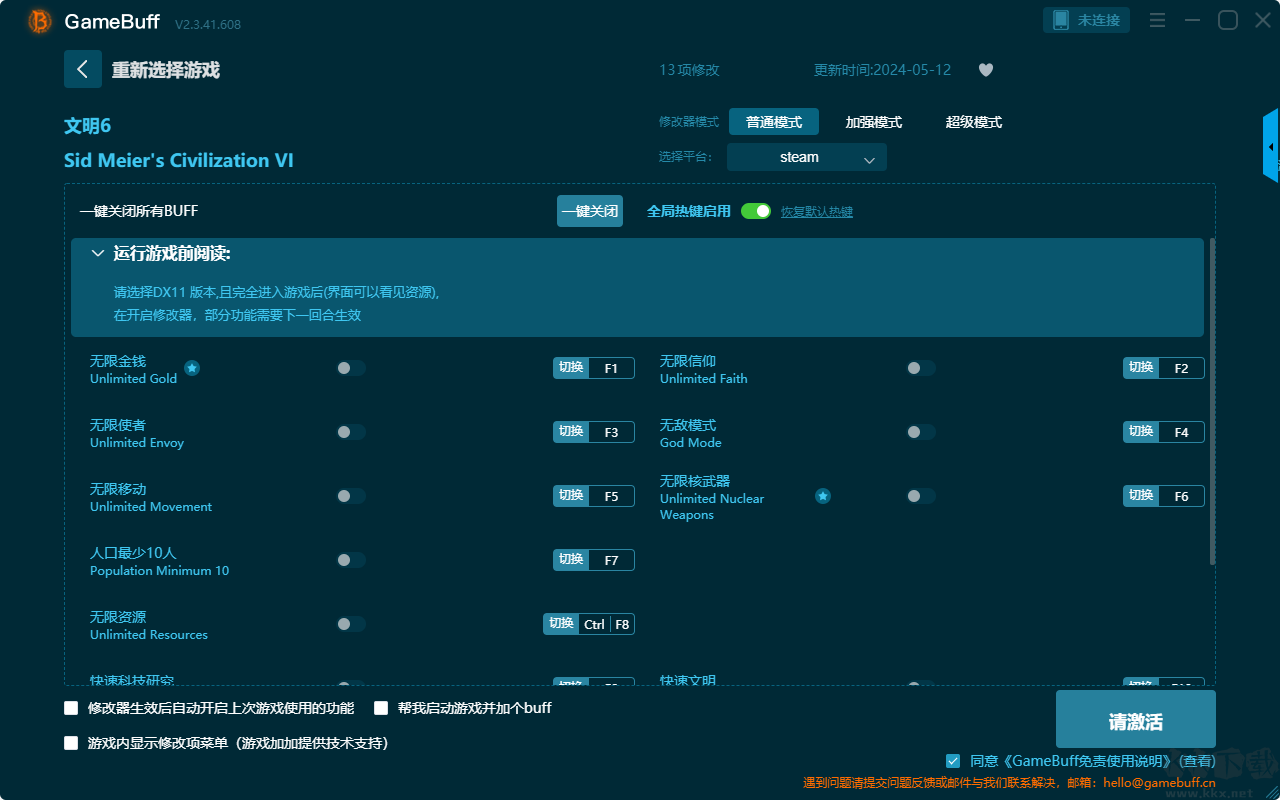Toggle Unlimited Gold switch
Image resolution: width=1280 pixels, height=800 pixels.
(351, 368)
